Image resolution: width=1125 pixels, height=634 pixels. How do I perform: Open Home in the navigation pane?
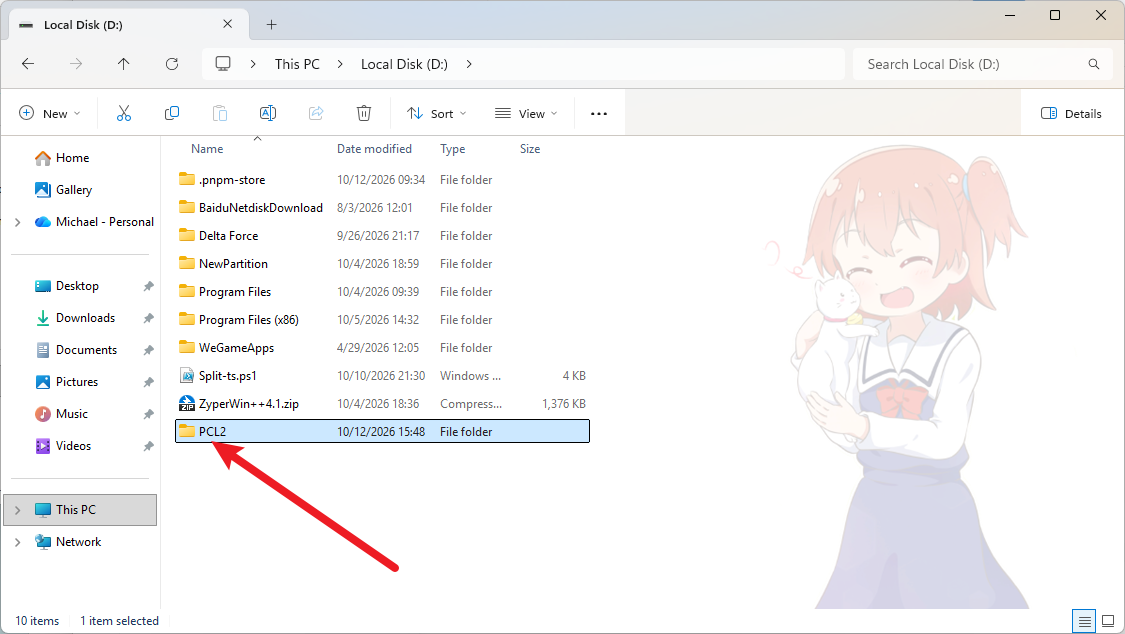click(x=72, y=158)
